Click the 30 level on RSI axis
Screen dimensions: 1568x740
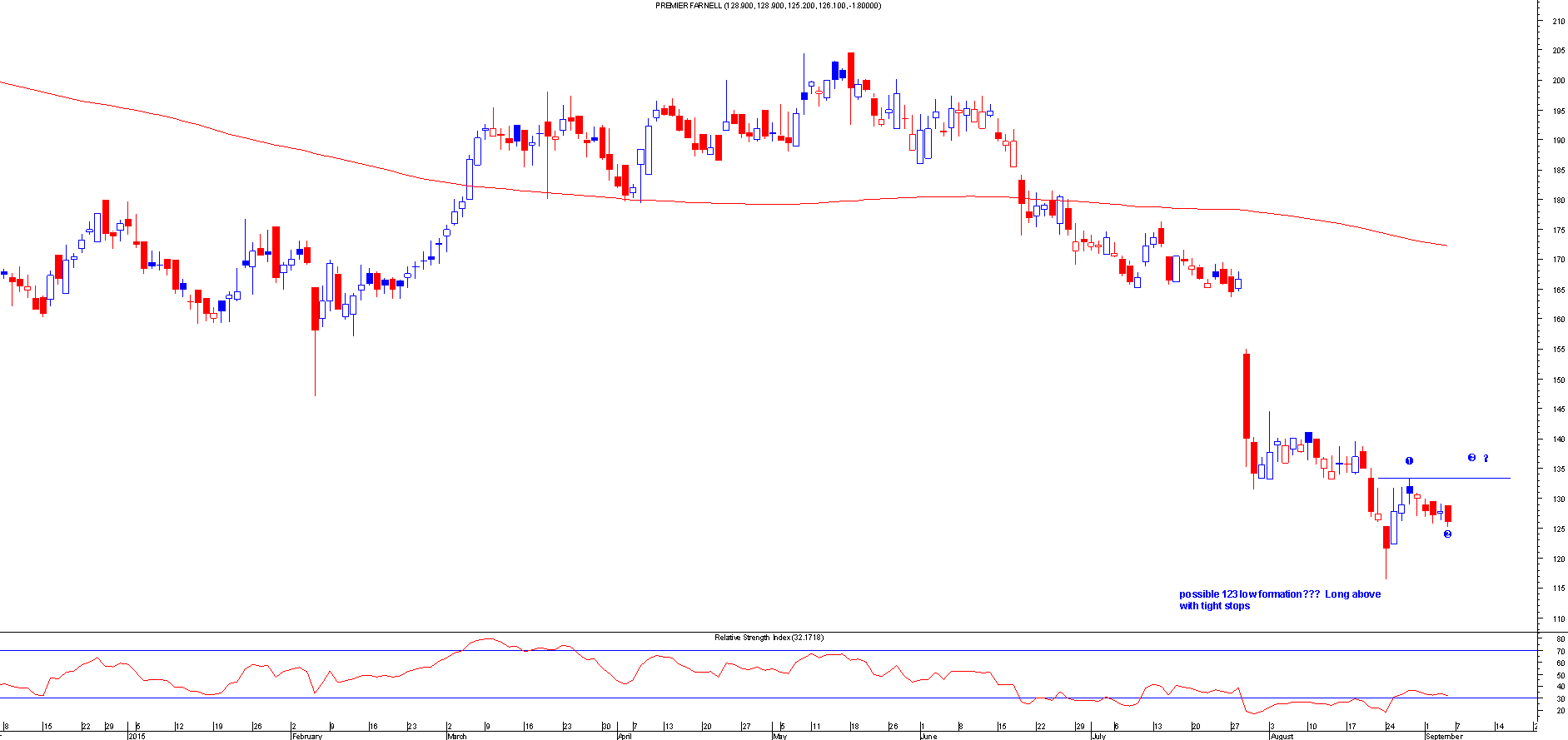[1560, 698]
